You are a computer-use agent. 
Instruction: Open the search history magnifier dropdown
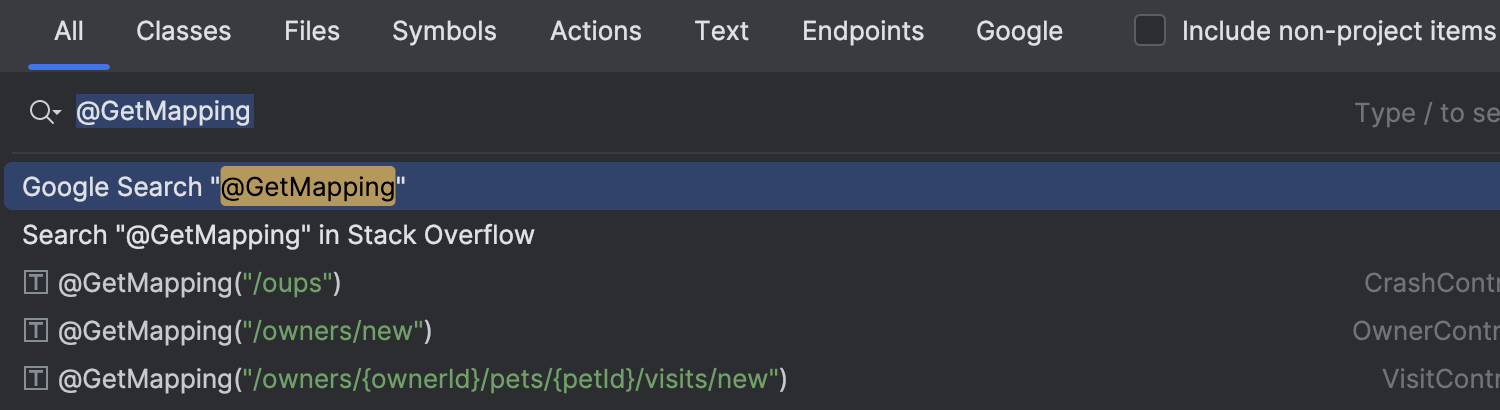point(45,112)
